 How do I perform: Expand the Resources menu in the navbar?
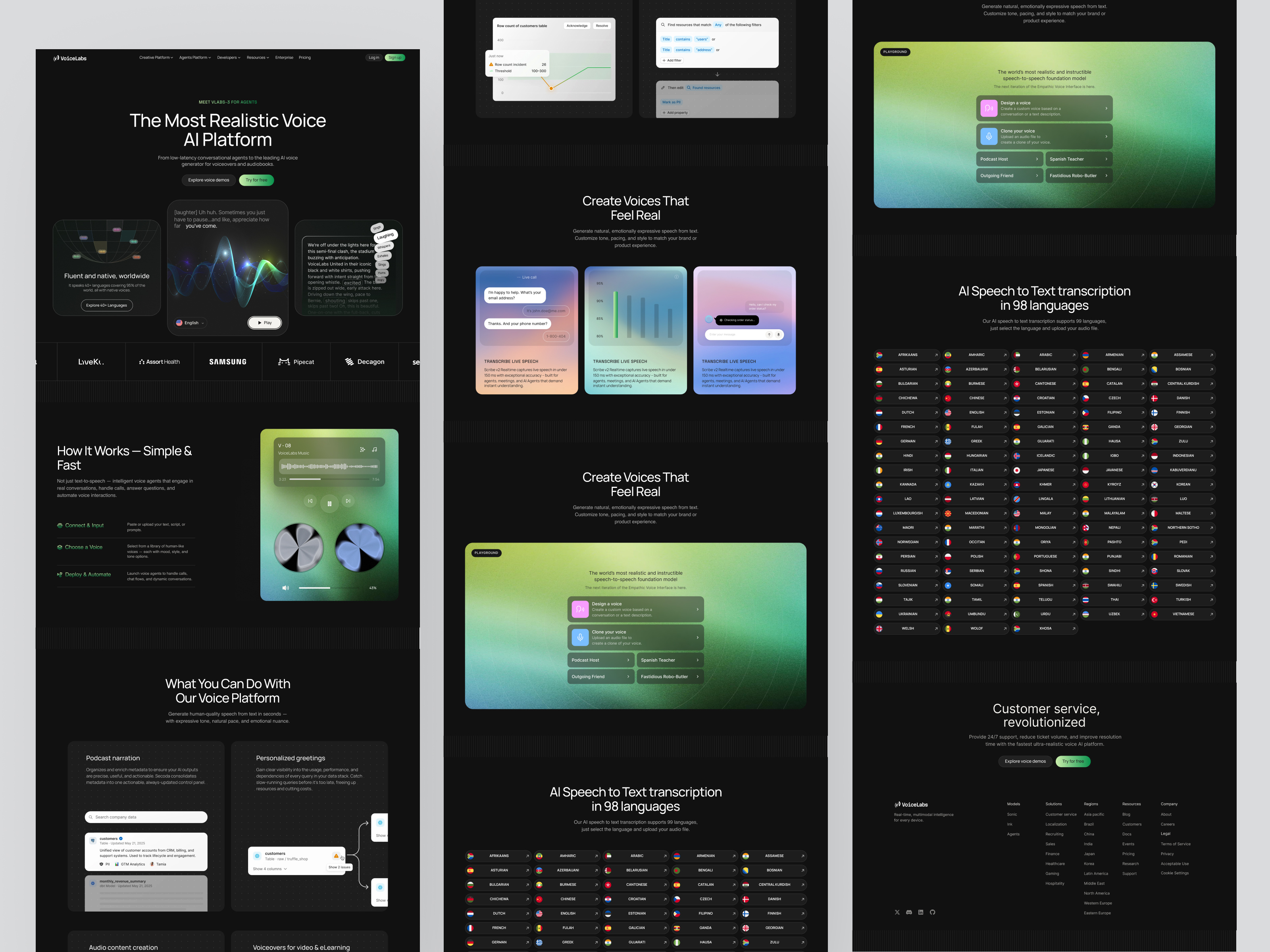pyautogui.click(x=257, y=58)
